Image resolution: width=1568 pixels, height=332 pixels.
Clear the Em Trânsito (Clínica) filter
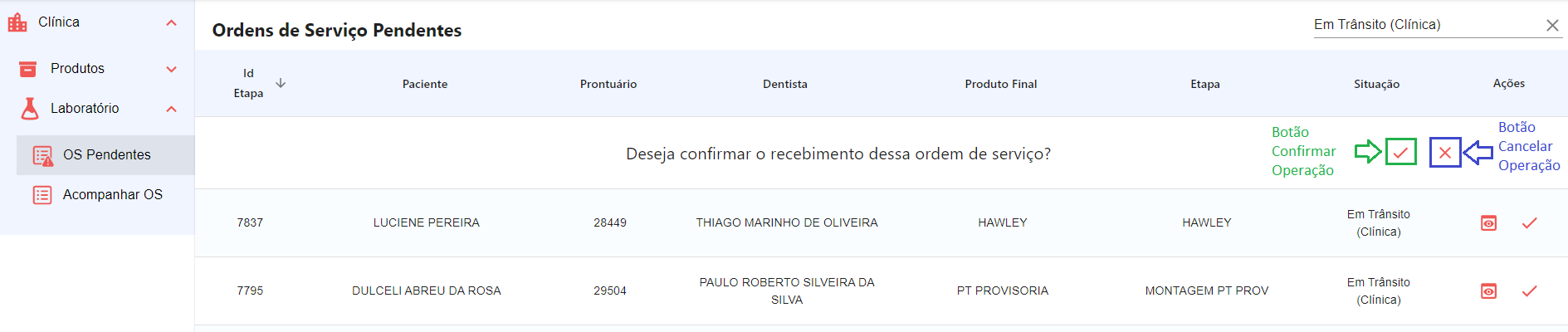pyautogui.click(x=1552, y=26)
